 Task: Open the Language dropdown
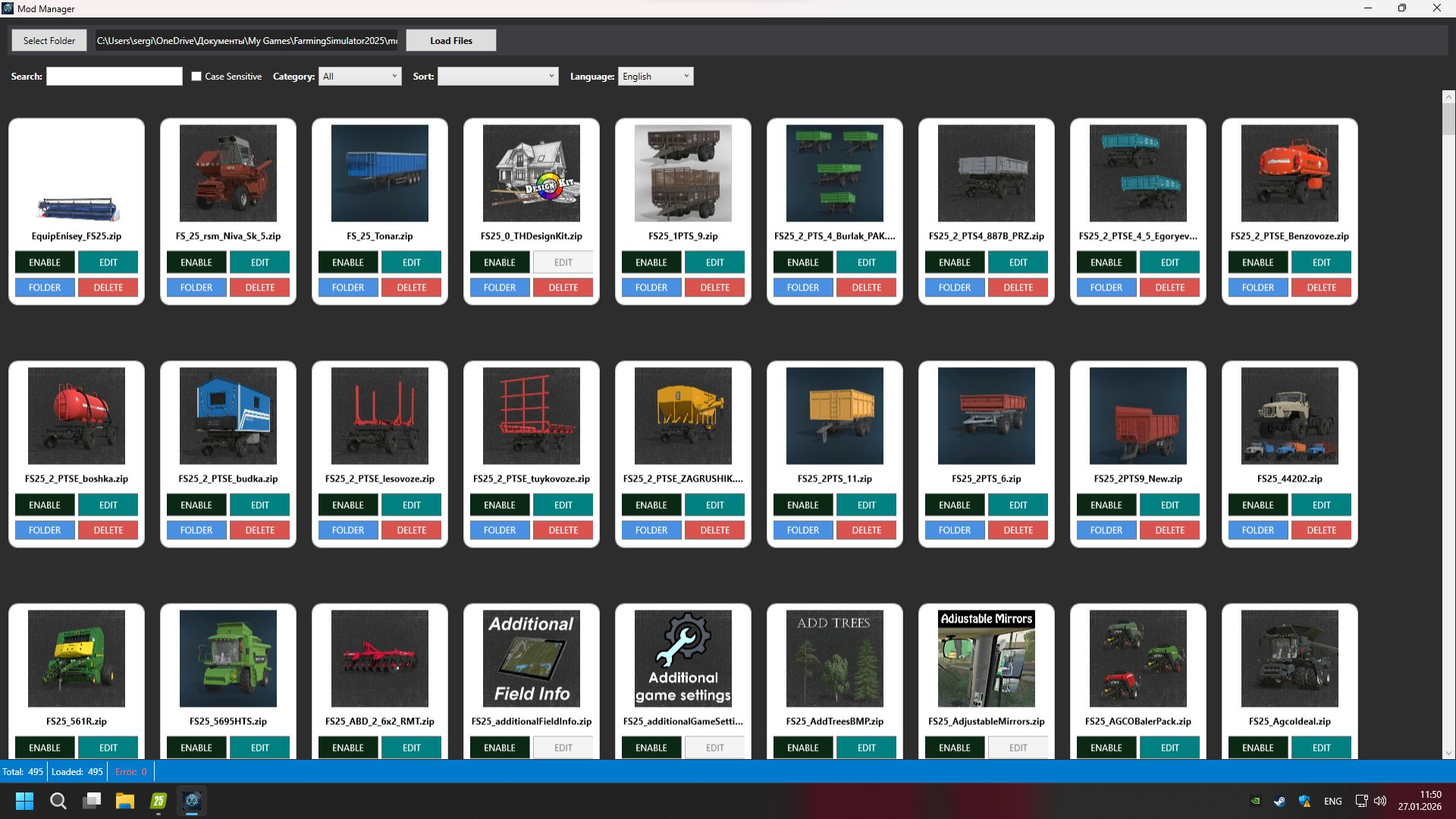click(654, 76)
